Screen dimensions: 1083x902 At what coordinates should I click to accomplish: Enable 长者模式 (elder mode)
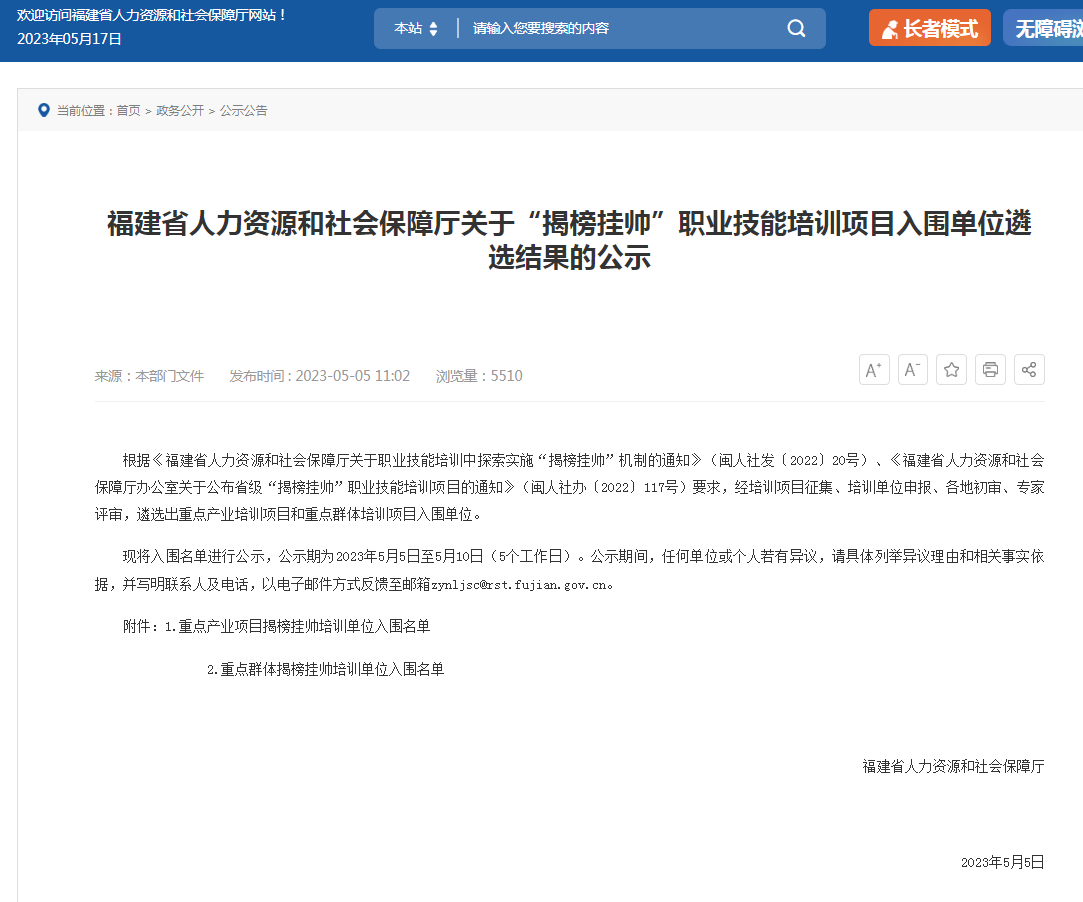(929, 28)
